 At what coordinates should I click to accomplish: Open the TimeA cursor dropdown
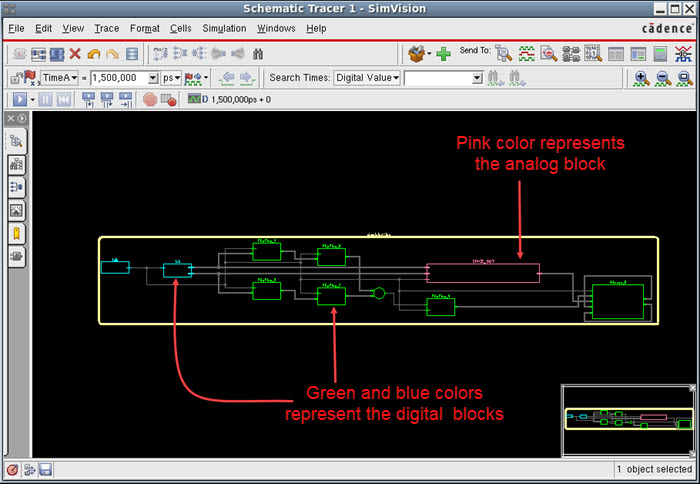click(x=60, y=77)
